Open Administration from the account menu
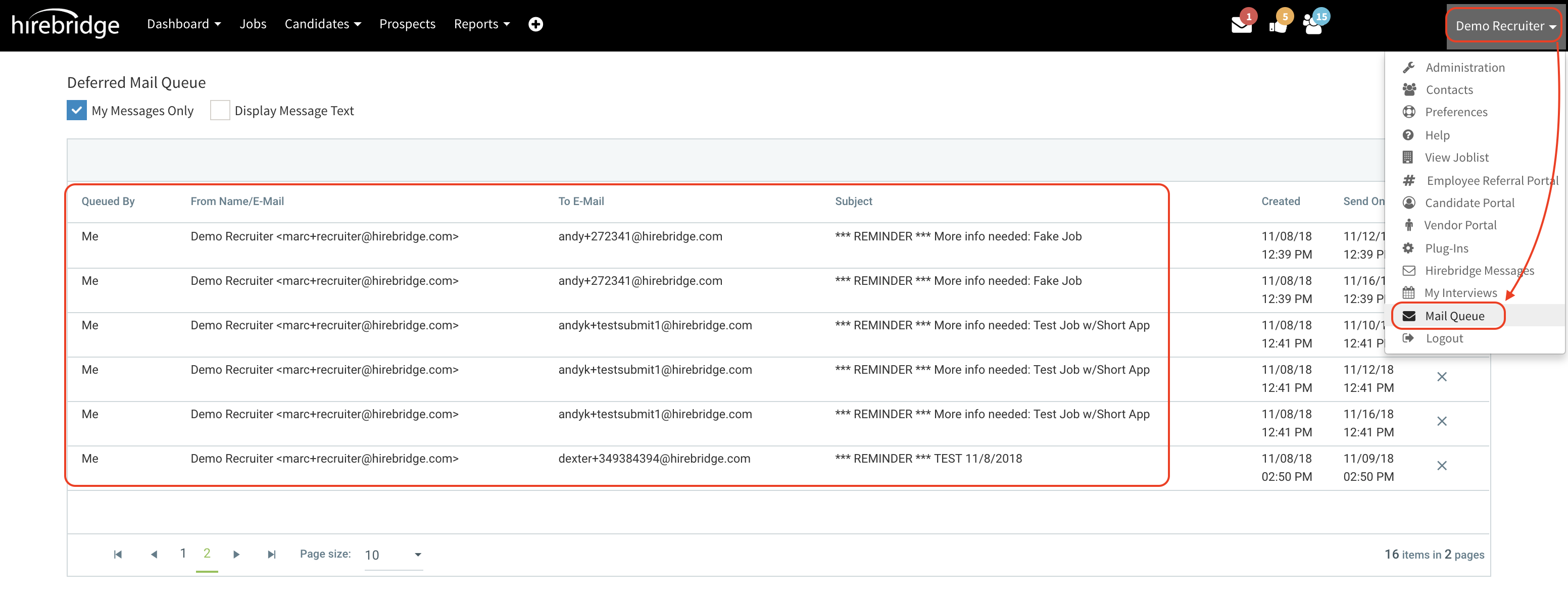Viewport: 1568px width, 599px height. pyautogui.click(x=1464, y=67)
